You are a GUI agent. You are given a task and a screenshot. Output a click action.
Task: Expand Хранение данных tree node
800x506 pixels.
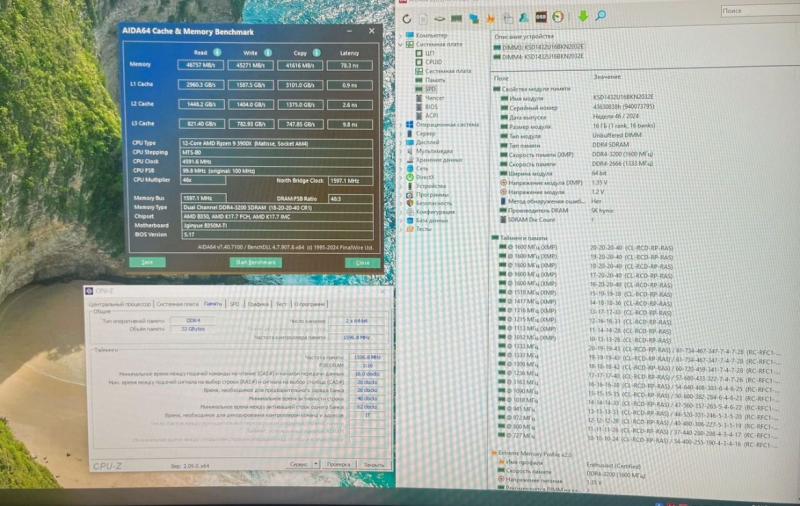tap(401, 160)
